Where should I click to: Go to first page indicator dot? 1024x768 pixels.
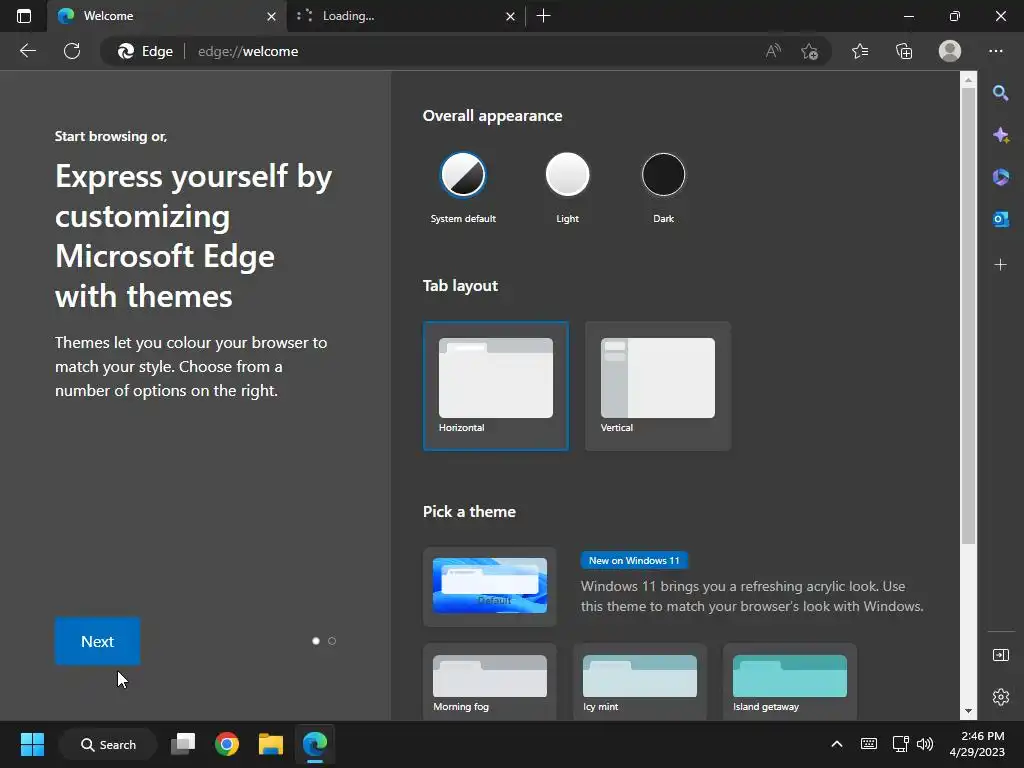tap(316, 641)
